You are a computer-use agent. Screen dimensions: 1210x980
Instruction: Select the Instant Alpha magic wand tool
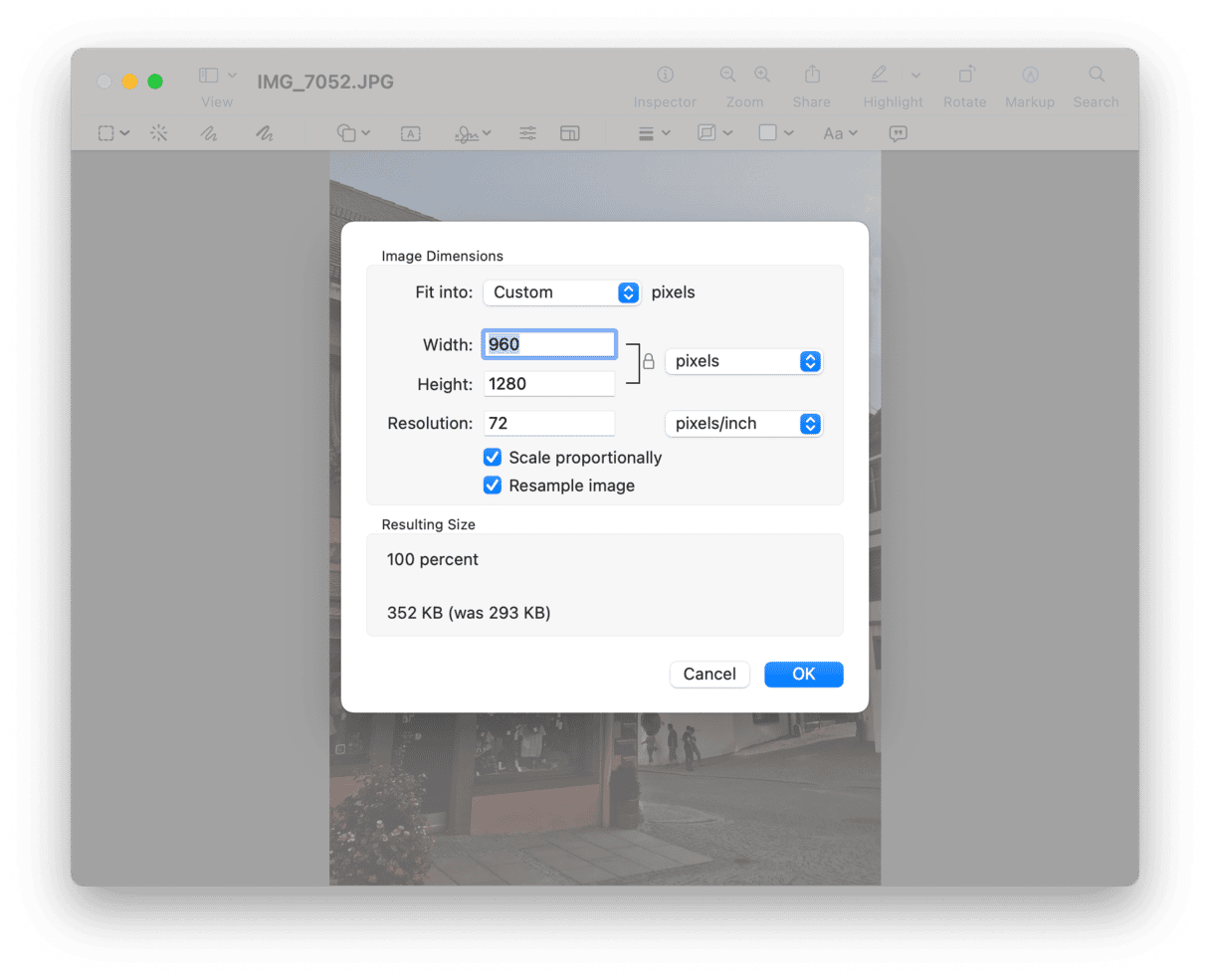[x=159, y=133]
